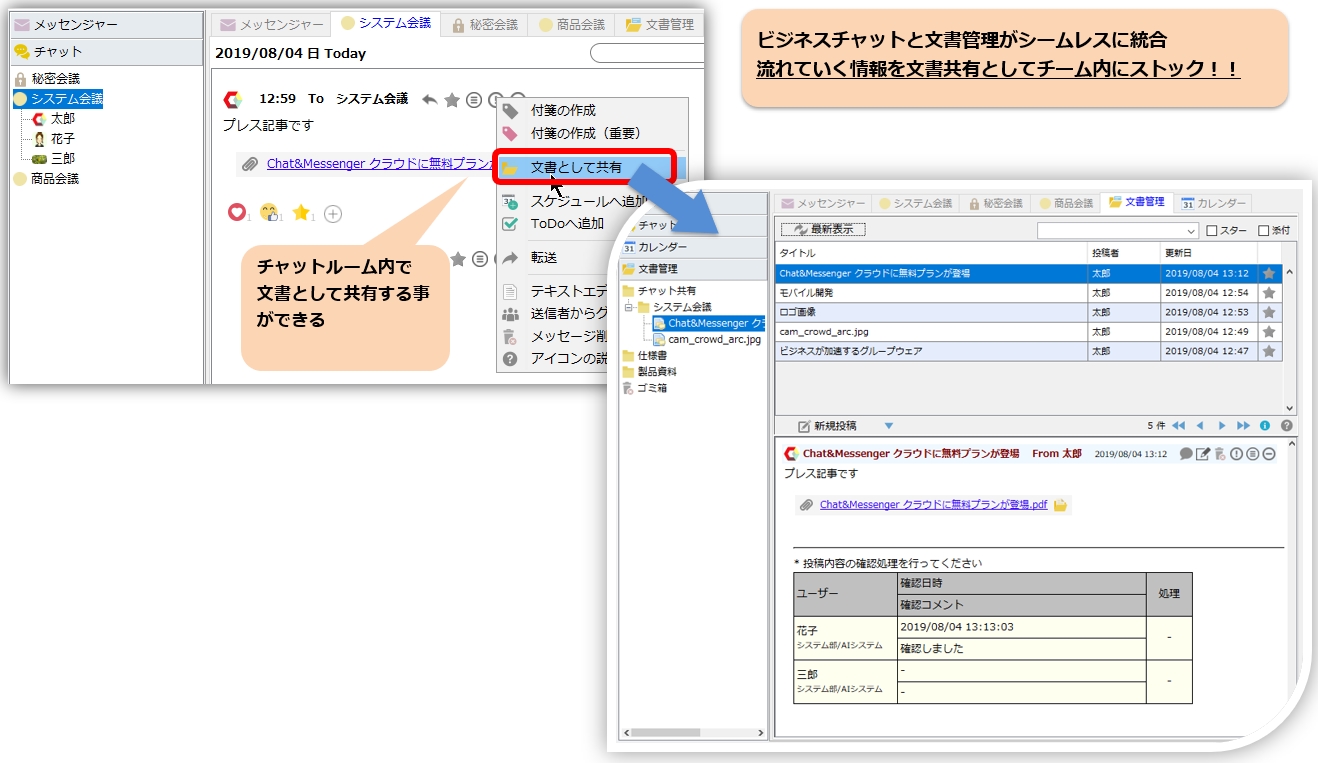1318x763 pixels.
Task: Star the ロゴ画像 document row
Action: coord(1269,312)
